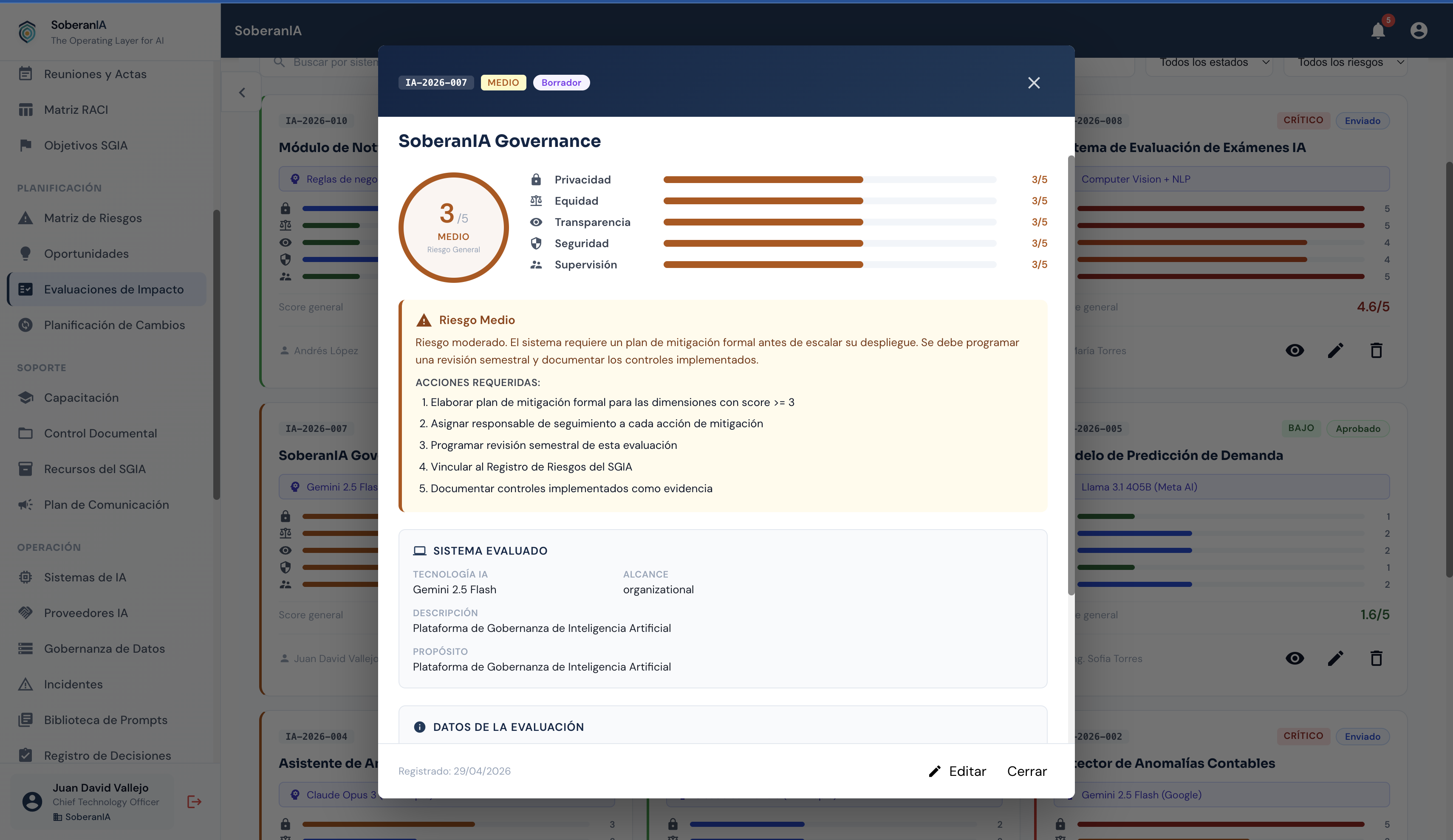
Task: Click the Privacidad score bar in dialog
Action: (830, 179)
